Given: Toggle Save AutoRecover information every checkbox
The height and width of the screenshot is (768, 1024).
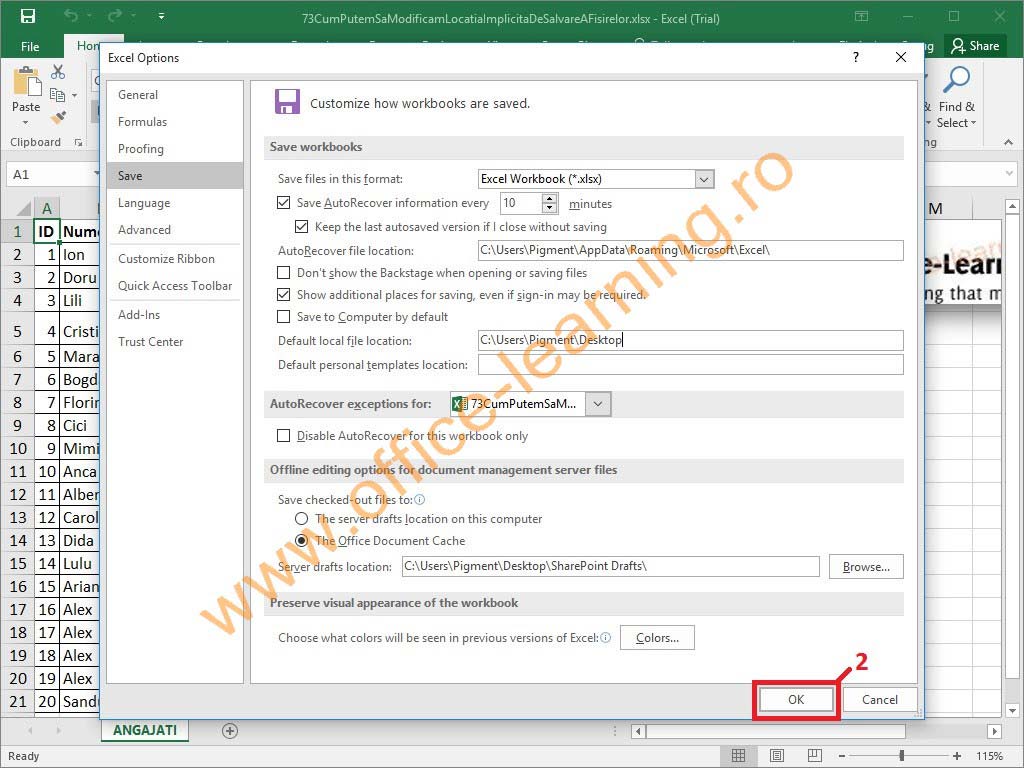Looking at the screenshot, I should [x=283, y=203].
